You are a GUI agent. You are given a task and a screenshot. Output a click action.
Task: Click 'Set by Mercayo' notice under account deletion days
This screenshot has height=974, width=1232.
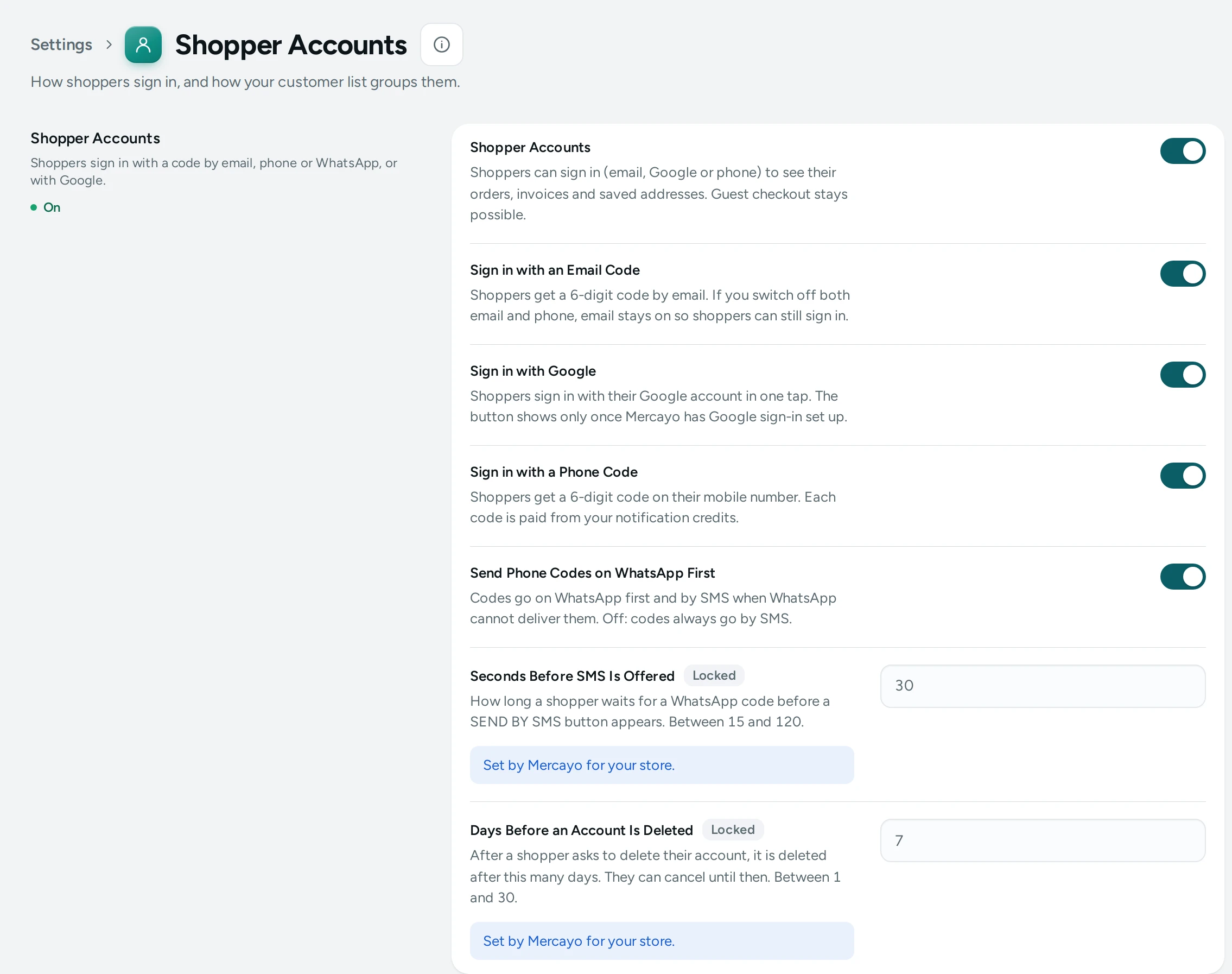(662, 941)
